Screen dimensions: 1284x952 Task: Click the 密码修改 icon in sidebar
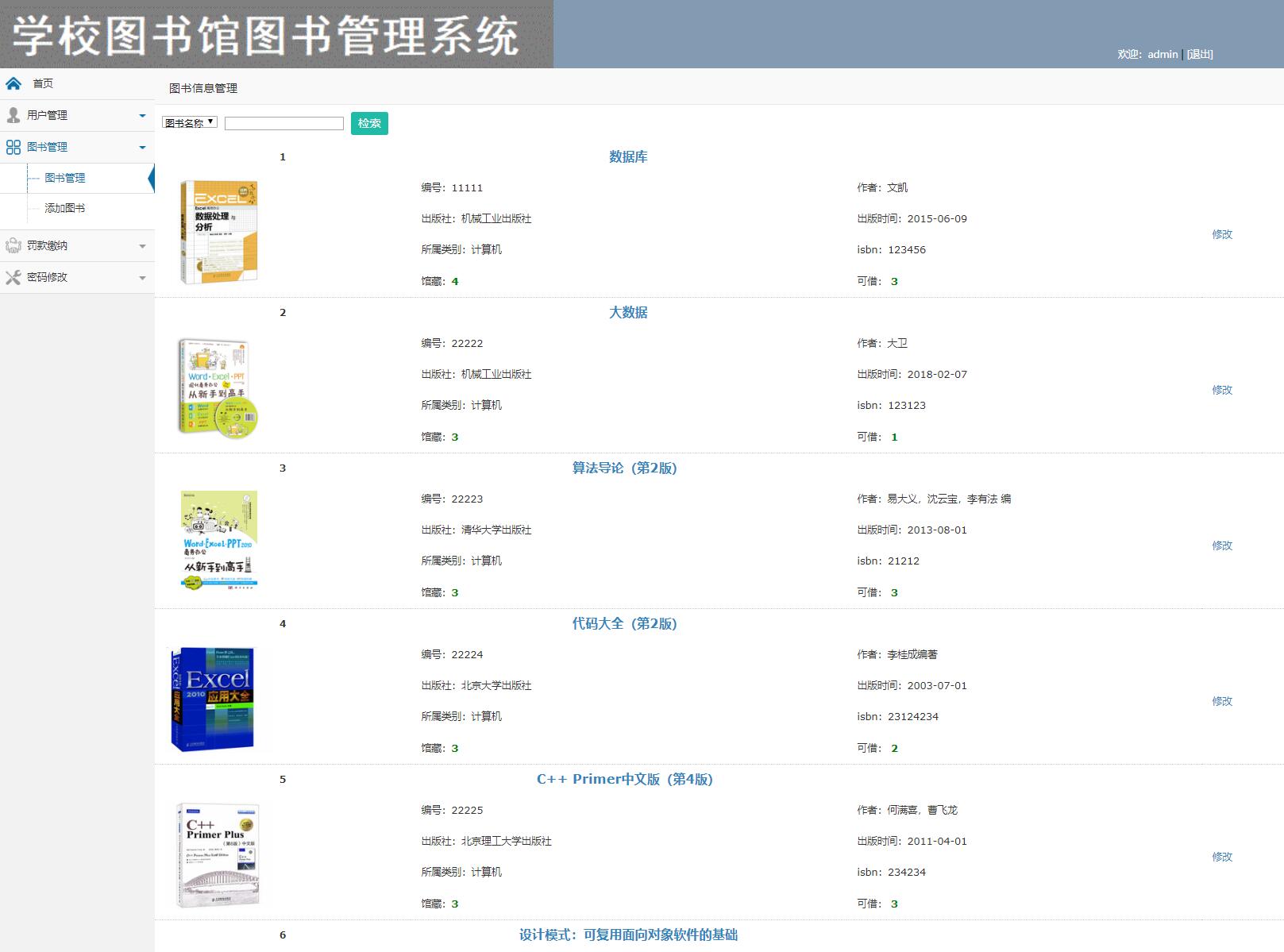click(13, 277)
